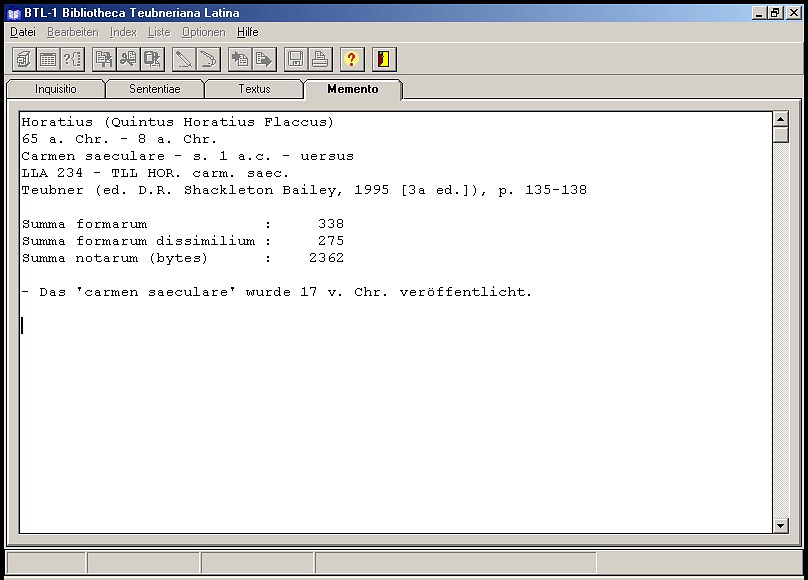The height and width of the screenshot is (580, 808).
Task: Click the text 'Horatius (Quintus Horatius Flaccus)'
Action: click(178, 122)
